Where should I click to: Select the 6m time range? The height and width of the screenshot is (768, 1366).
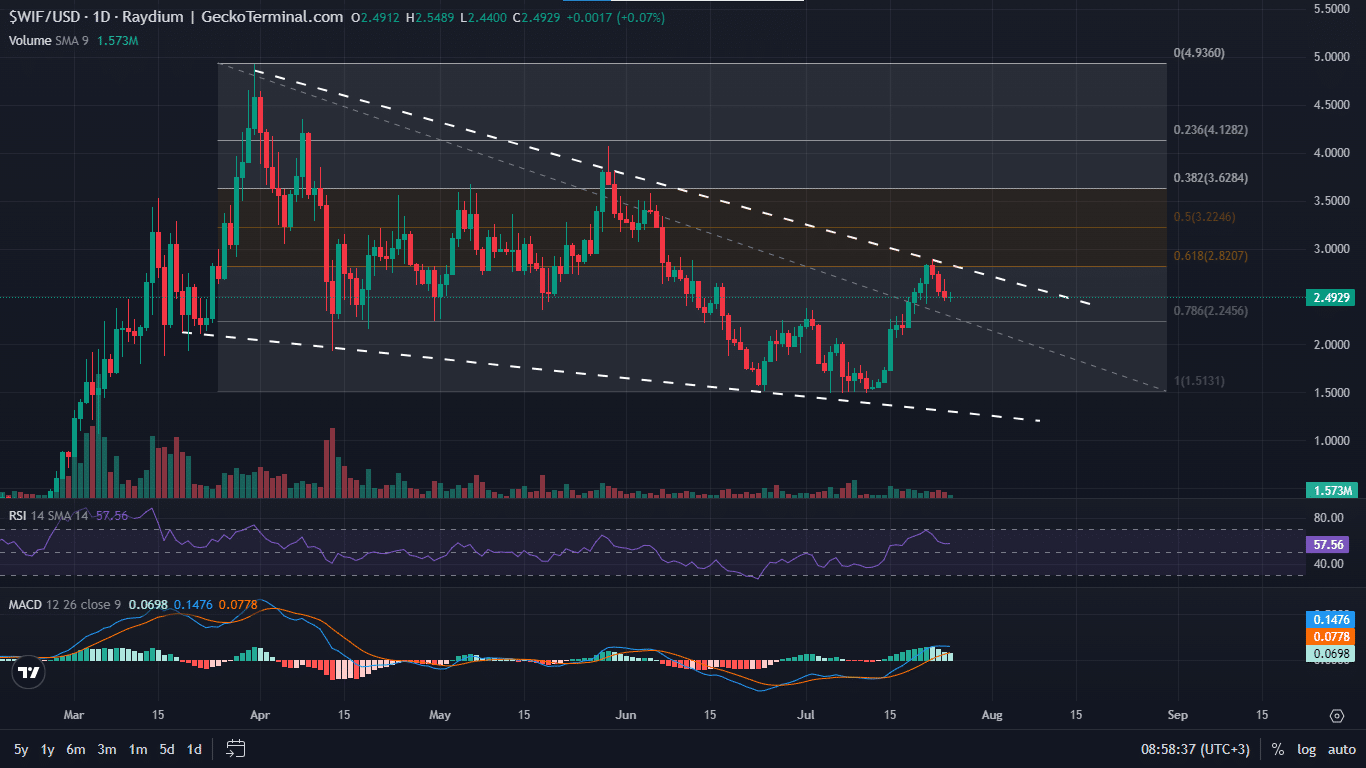click(x=76, y=749)
